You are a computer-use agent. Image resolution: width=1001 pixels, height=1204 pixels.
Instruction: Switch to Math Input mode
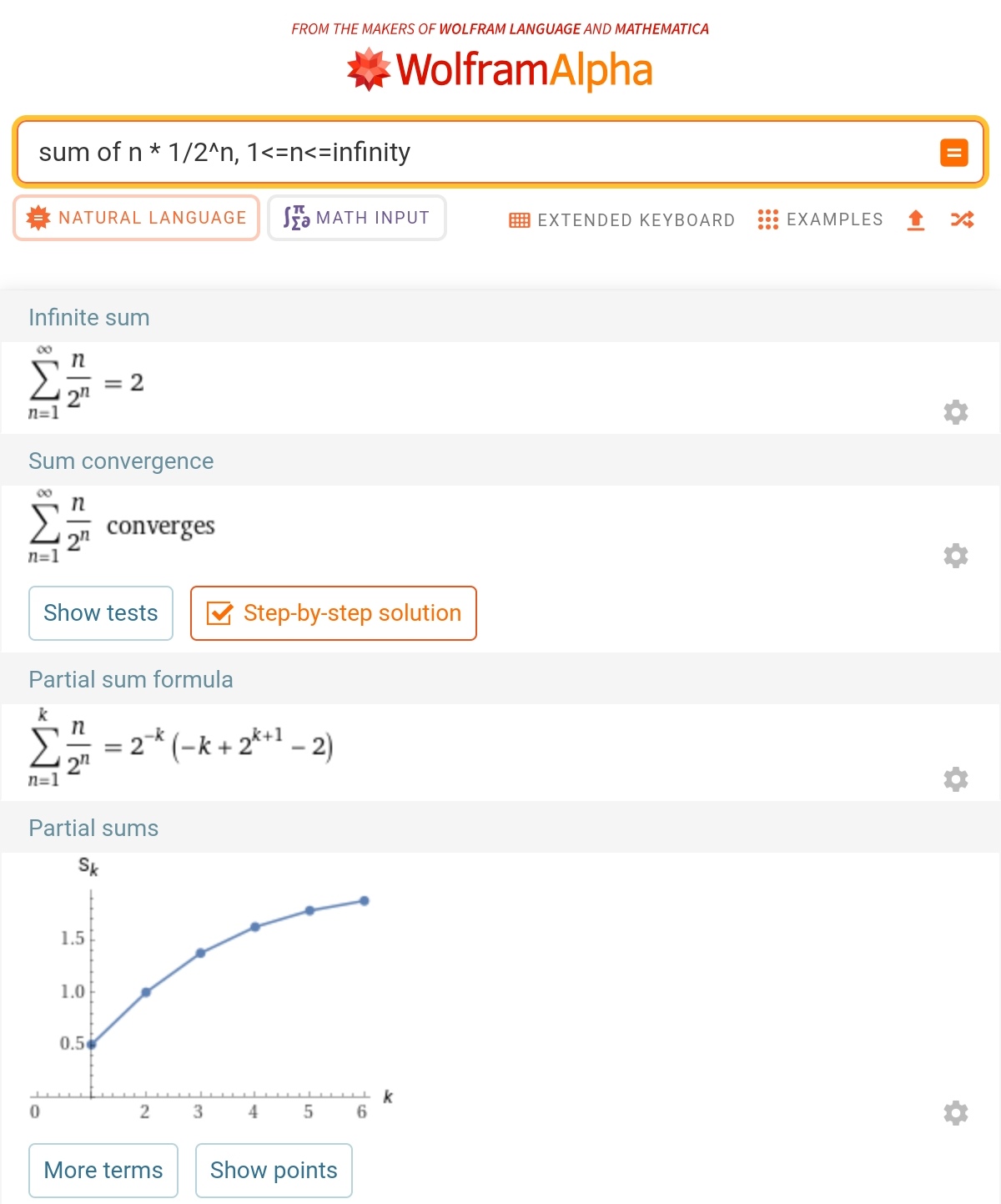click(357, 218)
